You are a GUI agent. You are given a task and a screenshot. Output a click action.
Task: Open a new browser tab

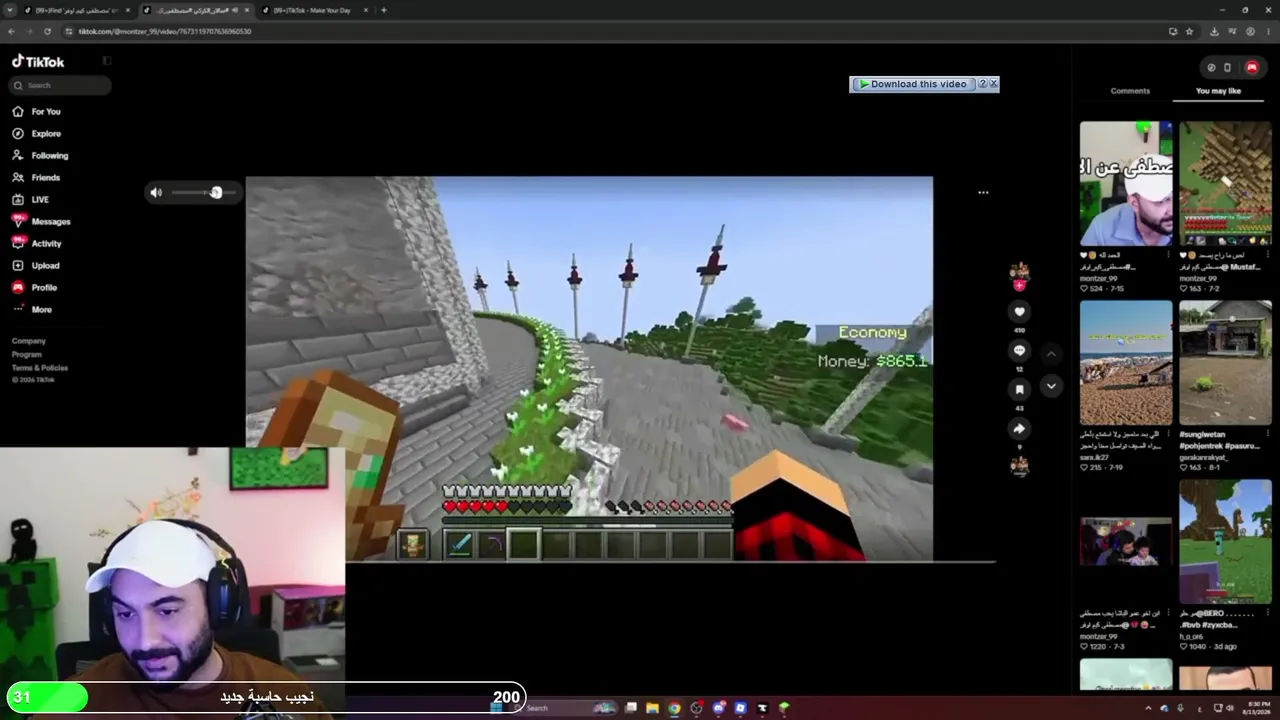coord(384,10)
